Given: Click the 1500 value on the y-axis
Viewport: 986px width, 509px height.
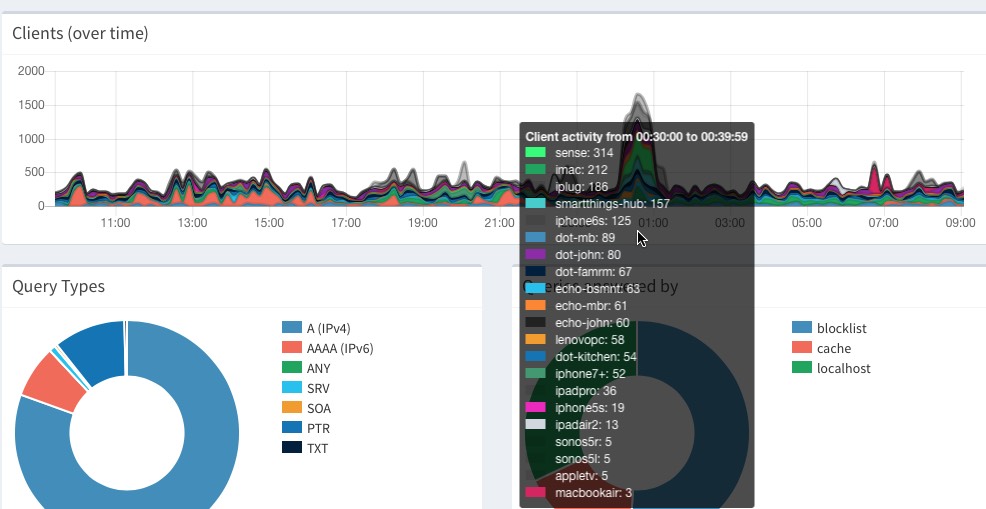Looking at the screenshot, I should tap(31, 105).
